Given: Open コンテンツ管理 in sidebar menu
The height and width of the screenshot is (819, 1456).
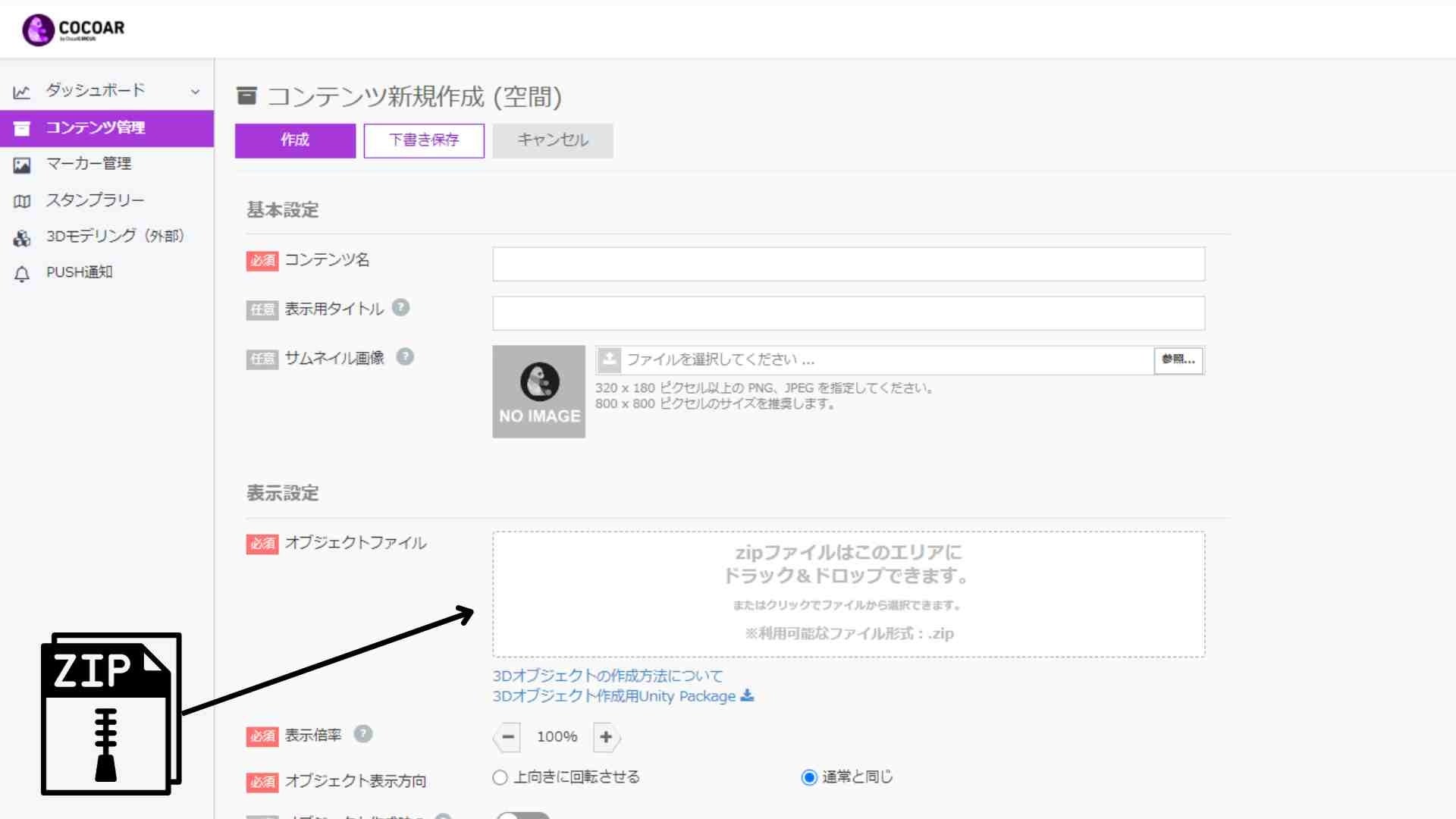Looking at the screenshot, I should point(96,127).
